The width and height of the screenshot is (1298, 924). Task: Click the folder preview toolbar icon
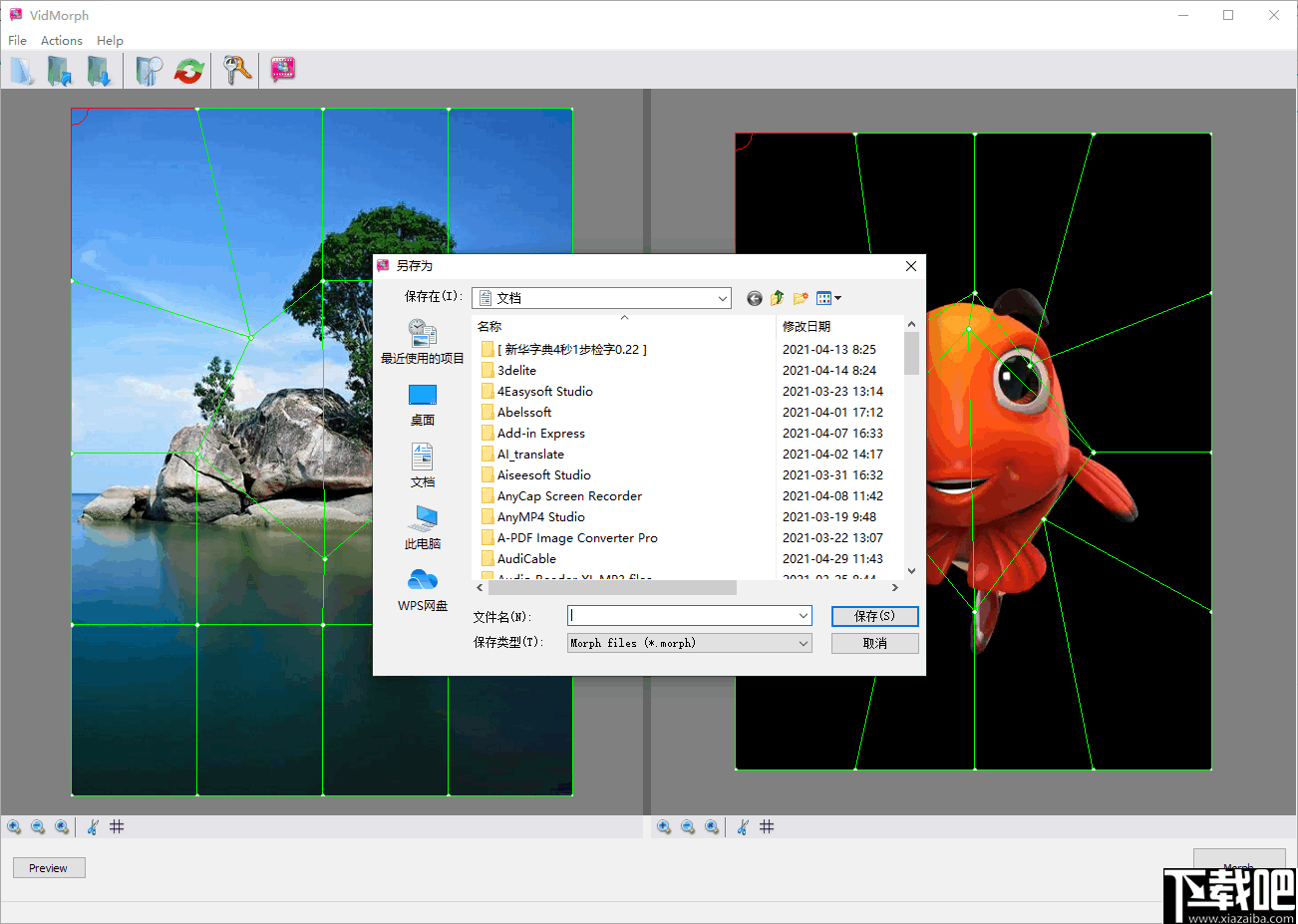tap(148, 70)
